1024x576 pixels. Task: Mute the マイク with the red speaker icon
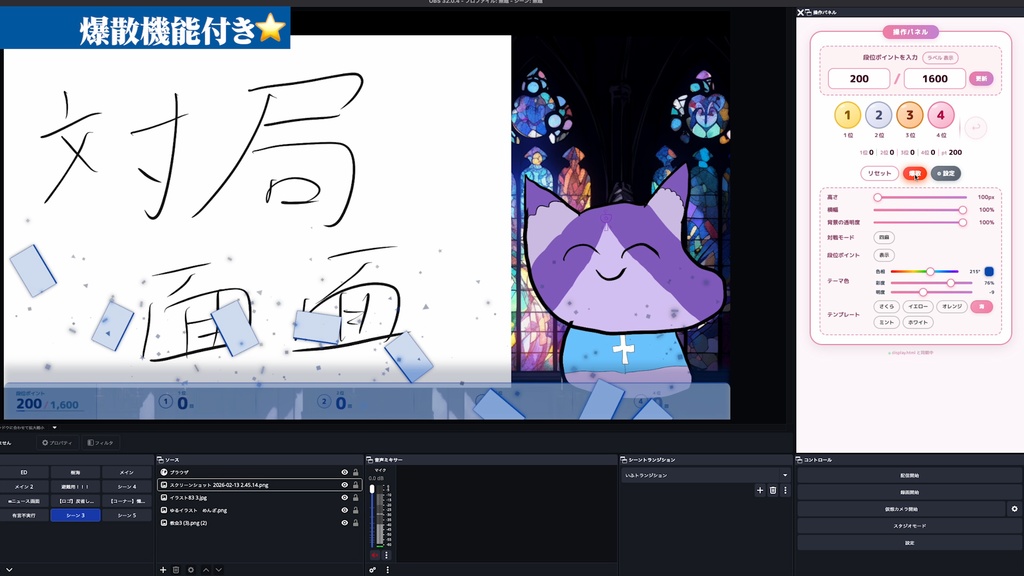[x=374, y=555]
